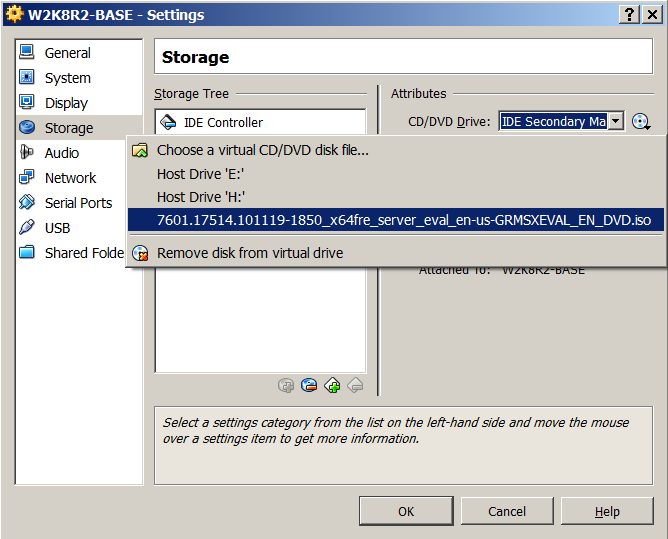Open the CD/DVD Drive combo box
Viewport: 668px width, 539px height.
pyautogui.click(x=561, y=121)
